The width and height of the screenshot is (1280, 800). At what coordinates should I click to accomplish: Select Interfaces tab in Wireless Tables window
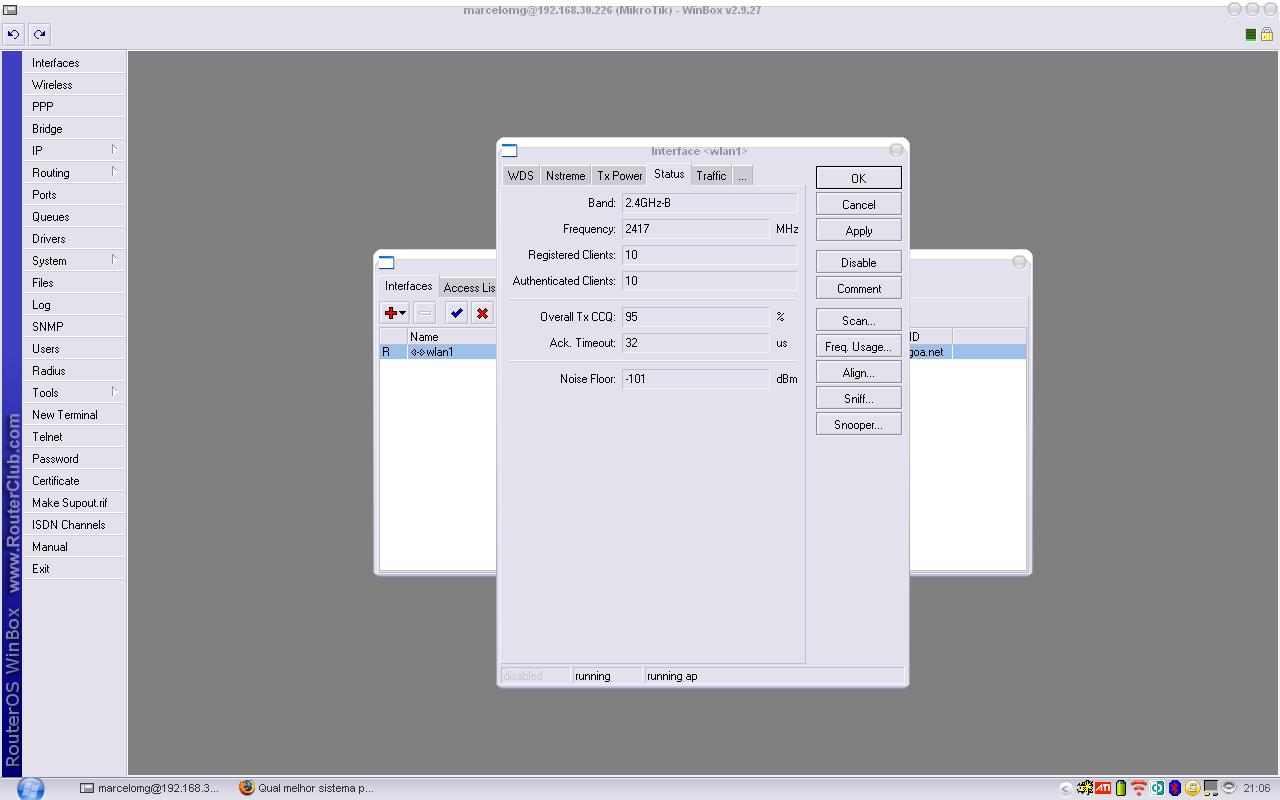(x=409, y=286)
